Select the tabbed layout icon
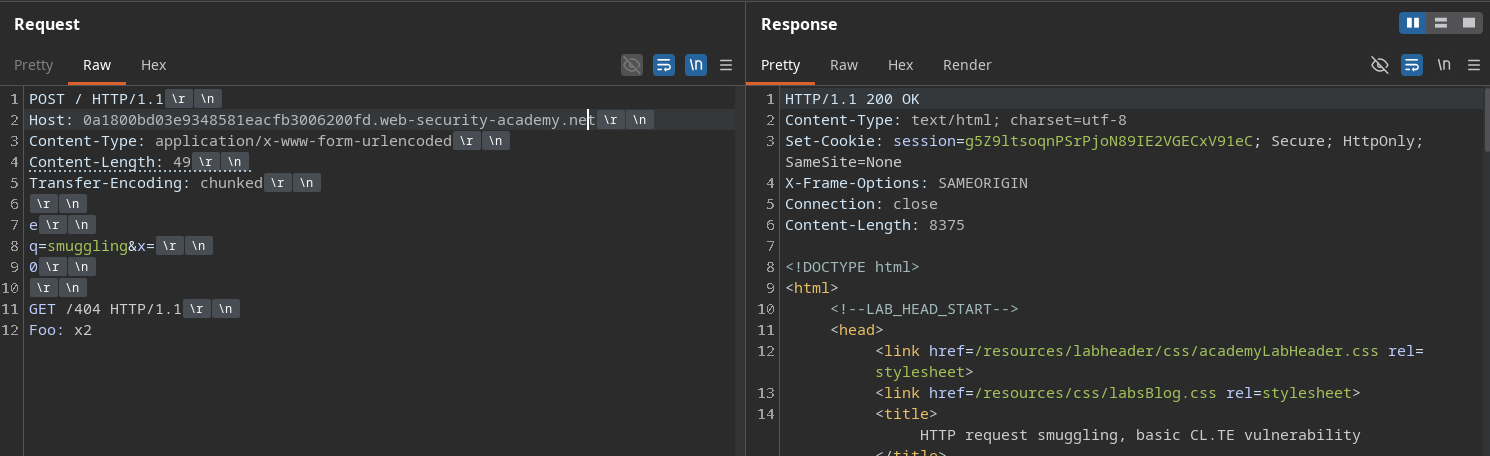1490x456 pixels. tap(1469, 22)
